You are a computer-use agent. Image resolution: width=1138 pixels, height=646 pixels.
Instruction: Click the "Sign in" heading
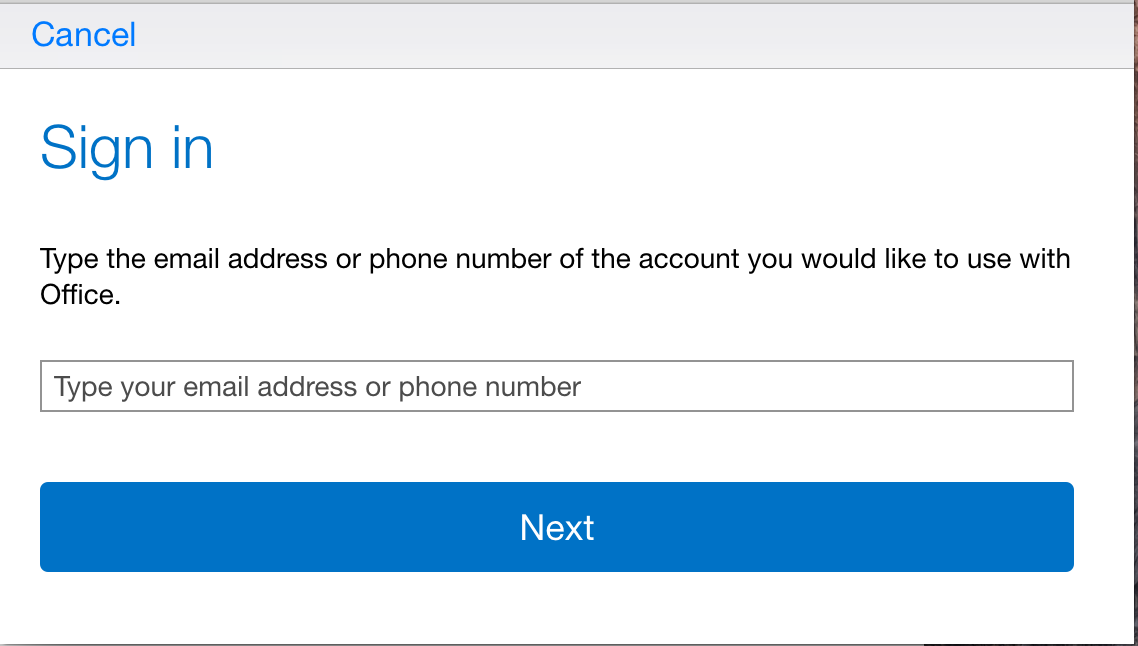pos(126,150)
